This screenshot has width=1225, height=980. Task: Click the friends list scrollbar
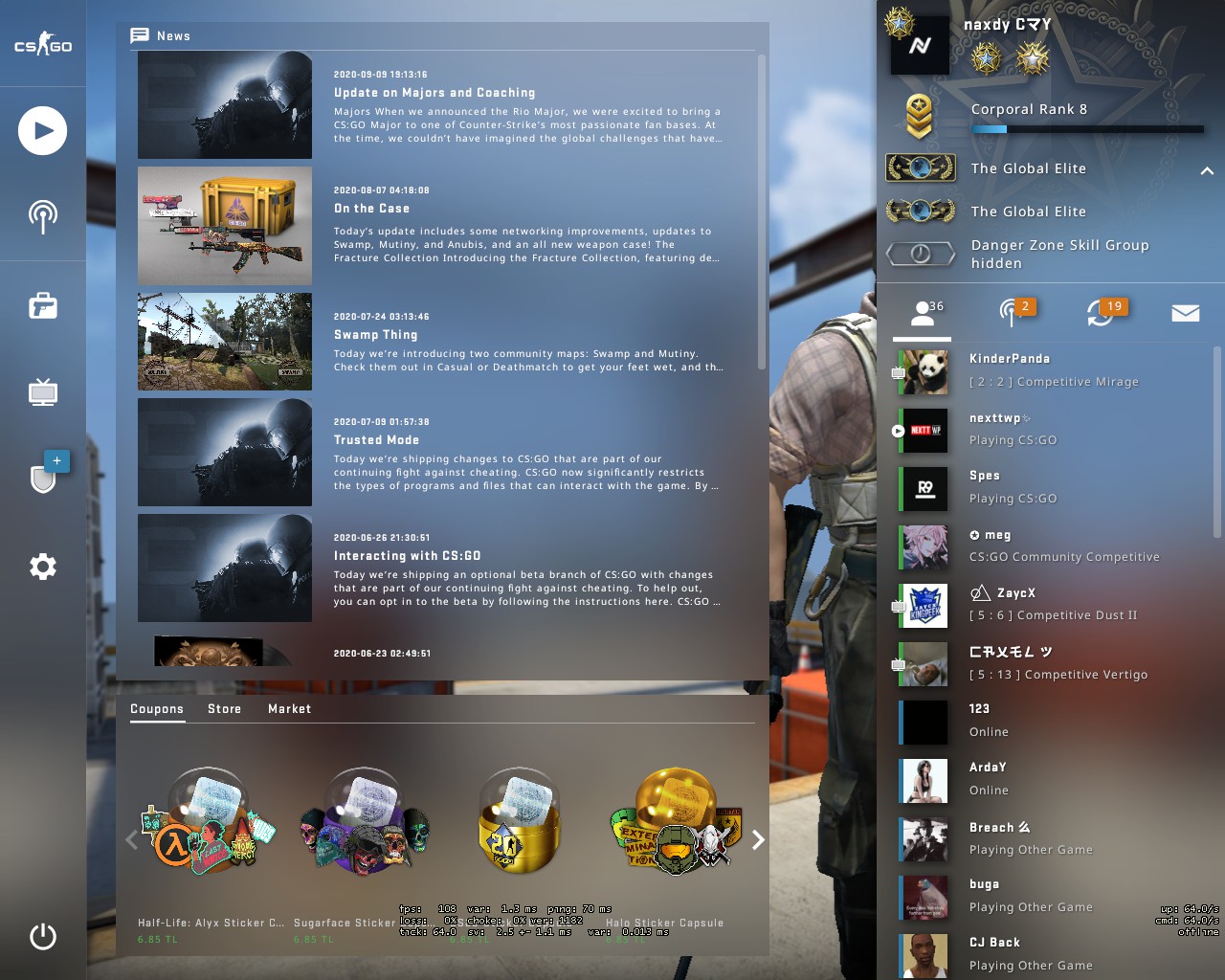[x=1217, y=442]
